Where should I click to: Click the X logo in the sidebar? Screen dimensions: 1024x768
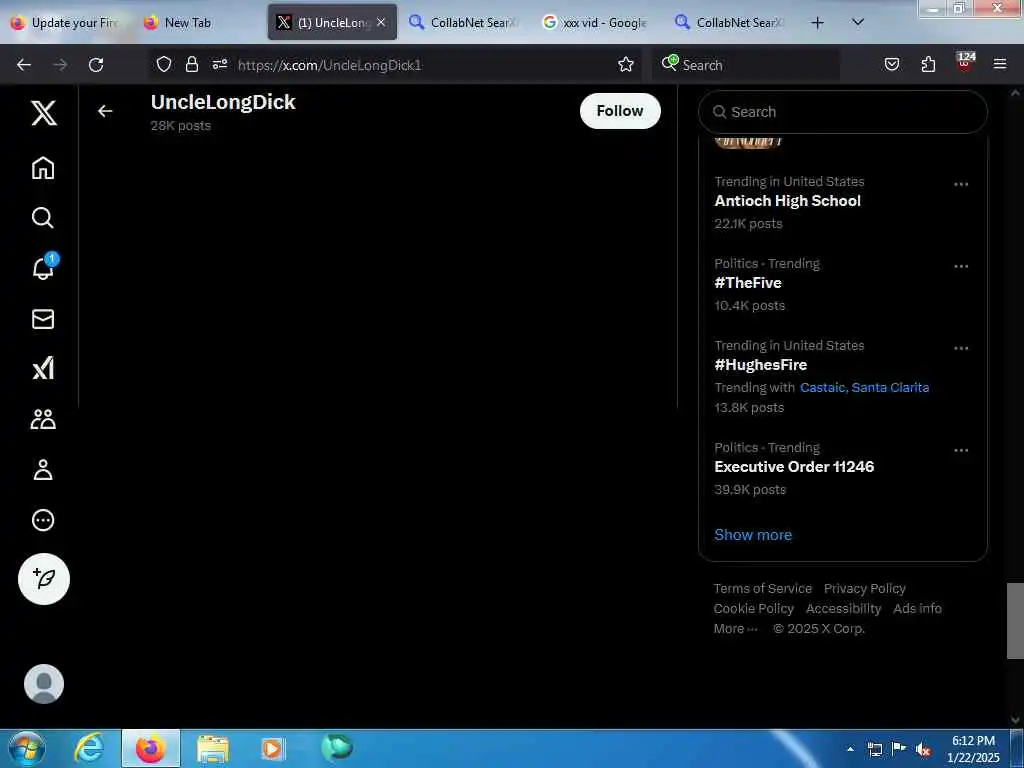tap(44, 113)
